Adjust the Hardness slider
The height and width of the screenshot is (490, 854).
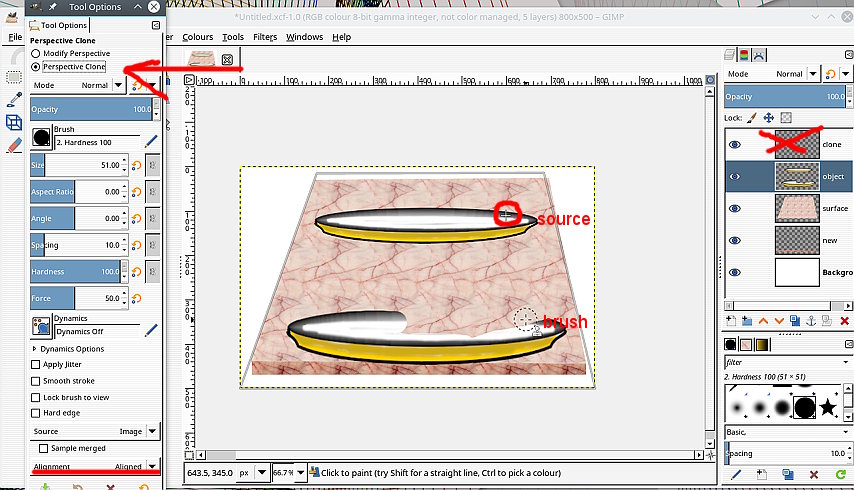[76, 272]
